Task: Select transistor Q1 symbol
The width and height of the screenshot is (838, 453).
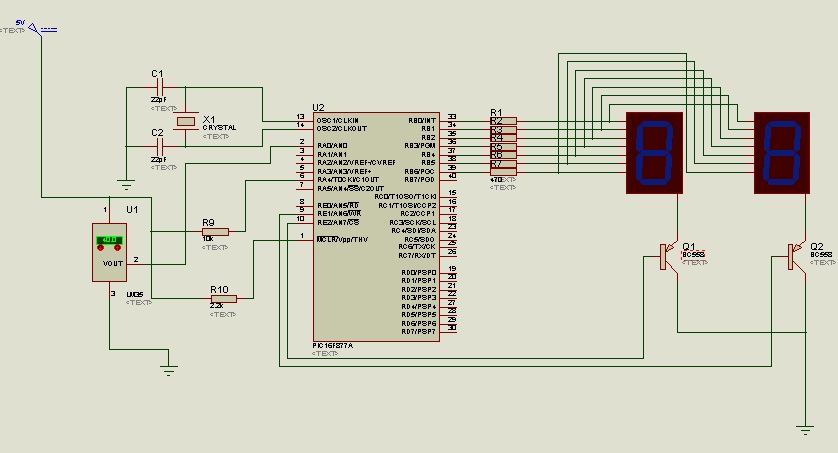Action: point(668,257)
